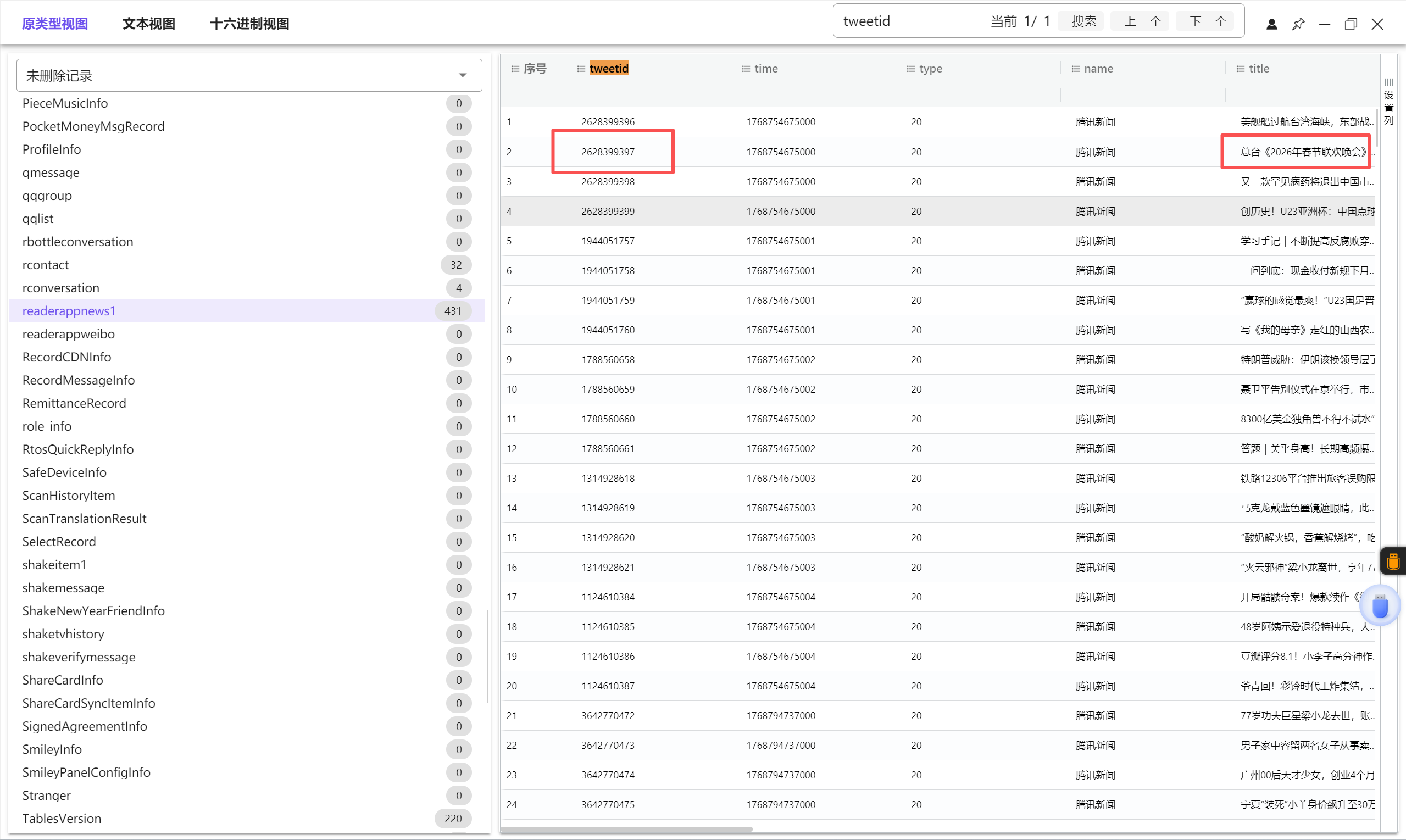This screenshot has height=840, width=1406.
Task: Select the shakeverifymessage table
Action: pos(247,657)
